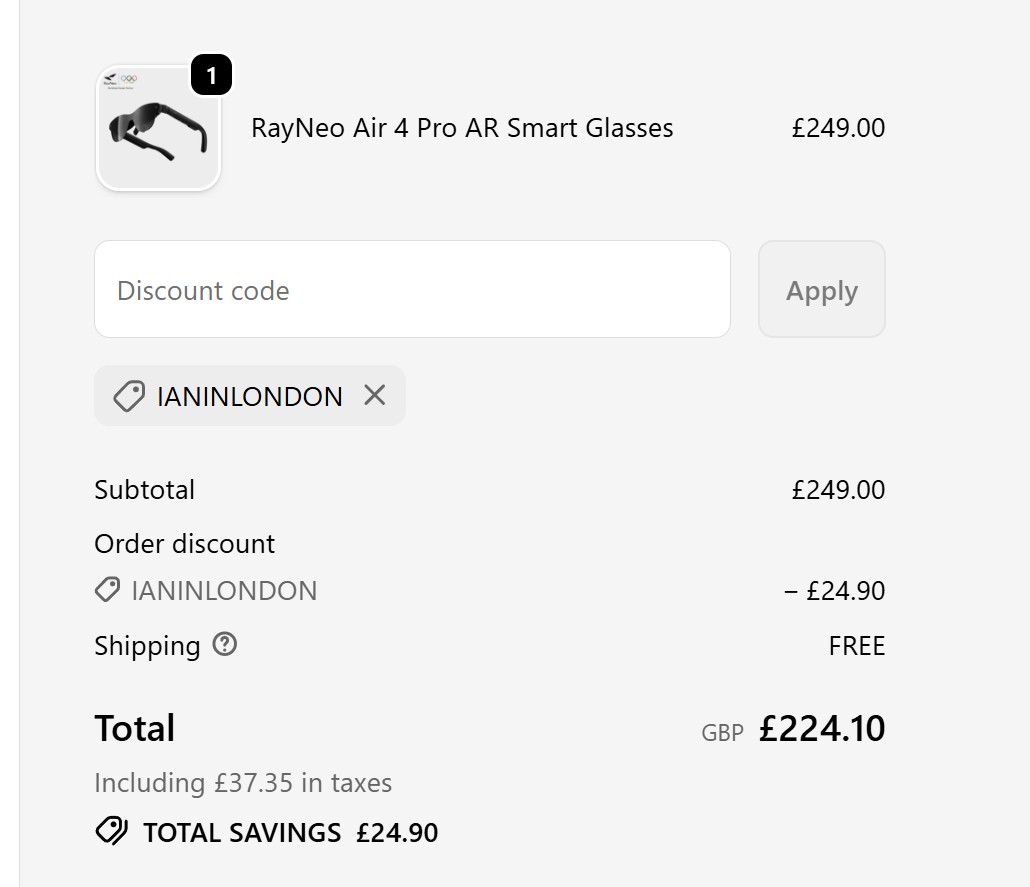Select the Subtotal label

pyautogui.click(x=144, y=490)
